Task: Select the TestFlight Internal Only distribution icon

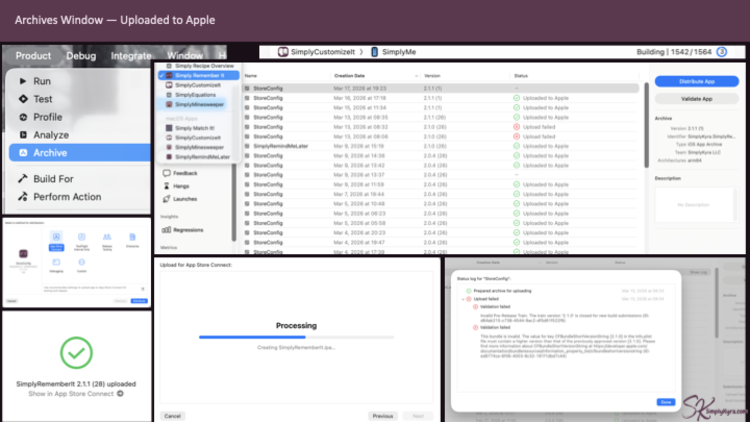Action: coord(82,237)
